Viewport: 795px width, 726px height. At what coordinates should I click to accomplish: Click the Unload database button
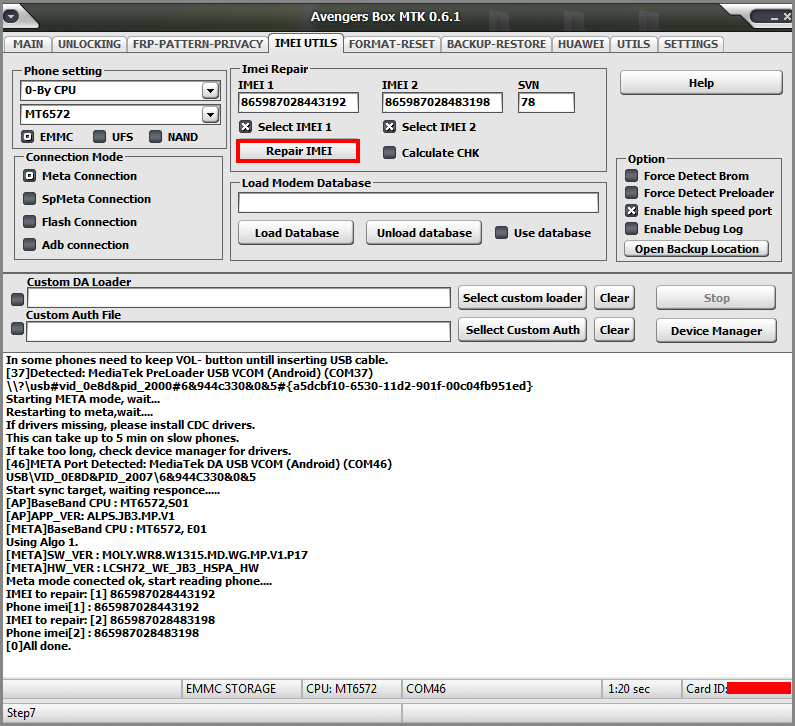pyautogui.click(x=424, y=233)
